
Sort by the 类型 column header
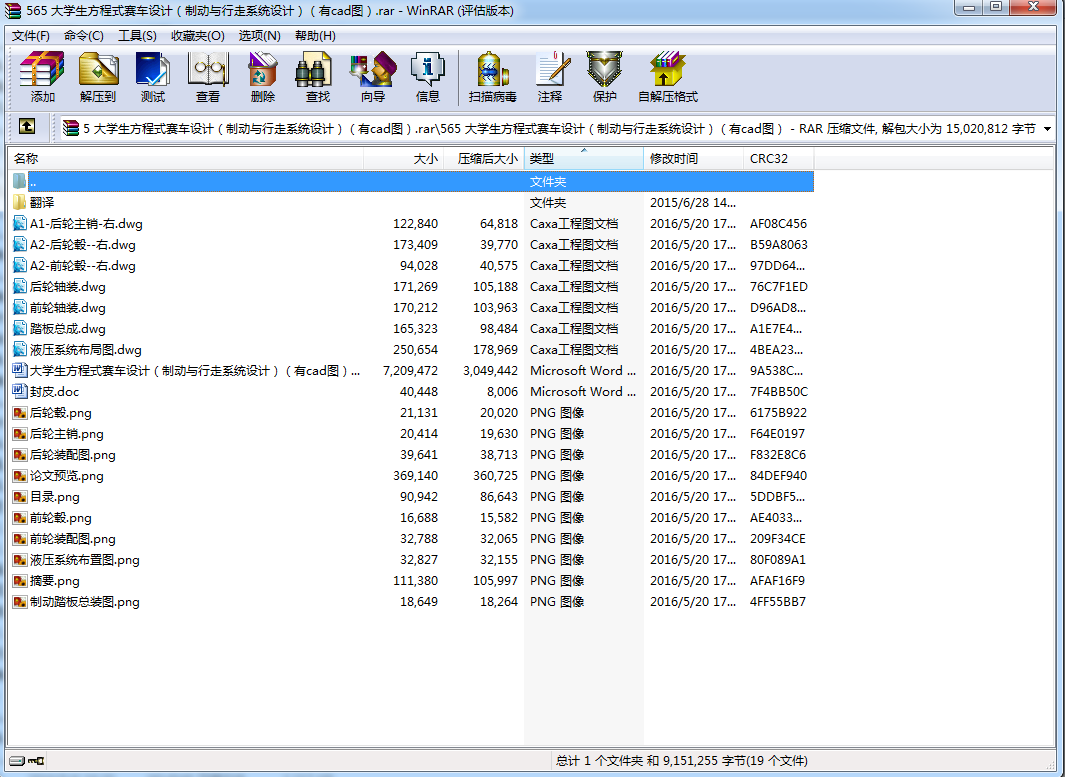point(583,158)
